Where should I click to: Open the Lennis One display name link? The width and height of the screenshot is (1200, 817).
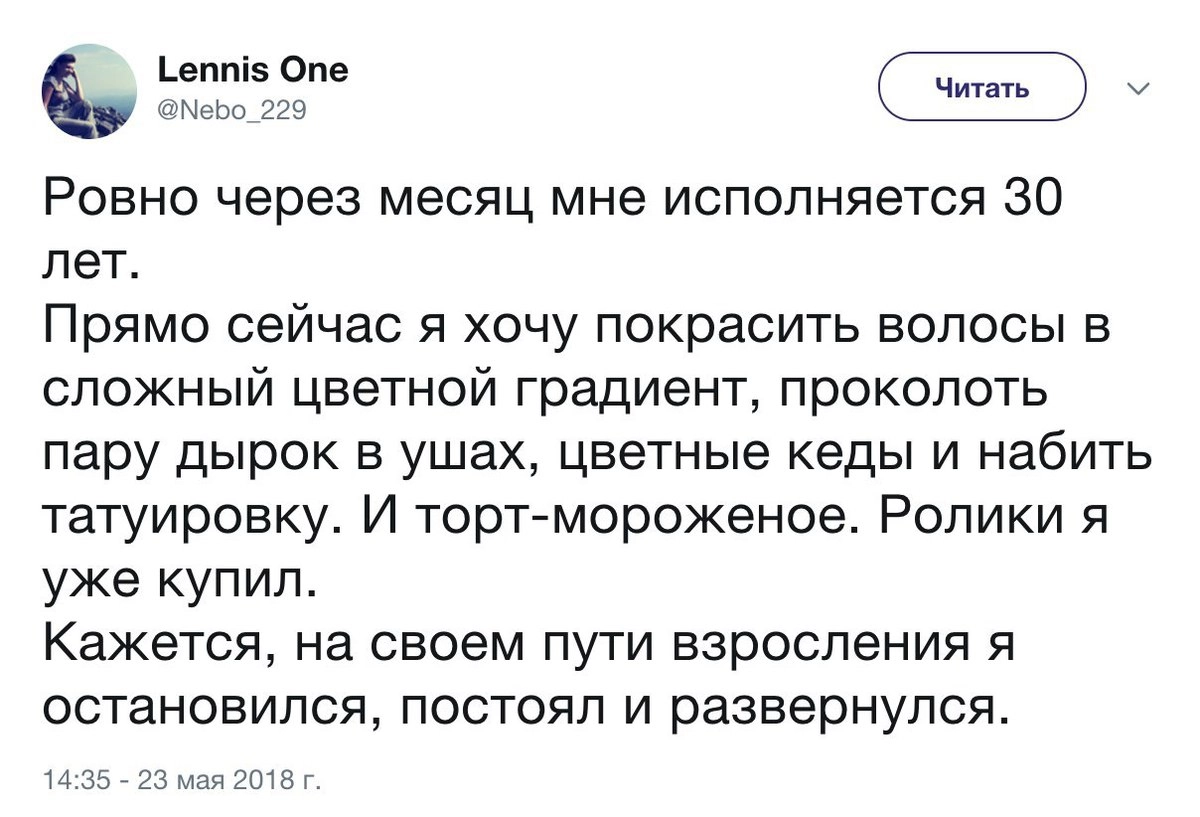pyautogui.click(x=253, y=72)
